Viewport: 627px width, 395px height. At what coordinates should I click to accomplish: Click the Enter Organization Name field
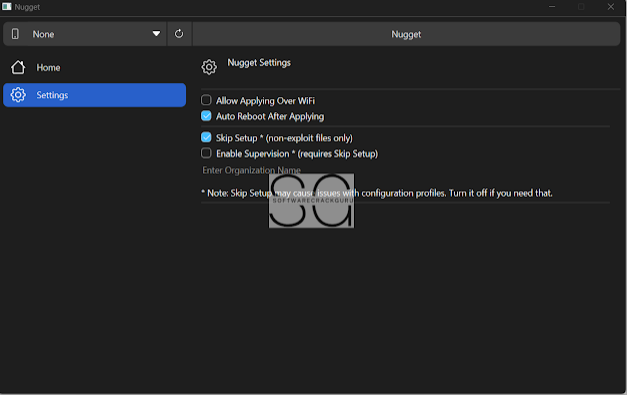point(405,170)
